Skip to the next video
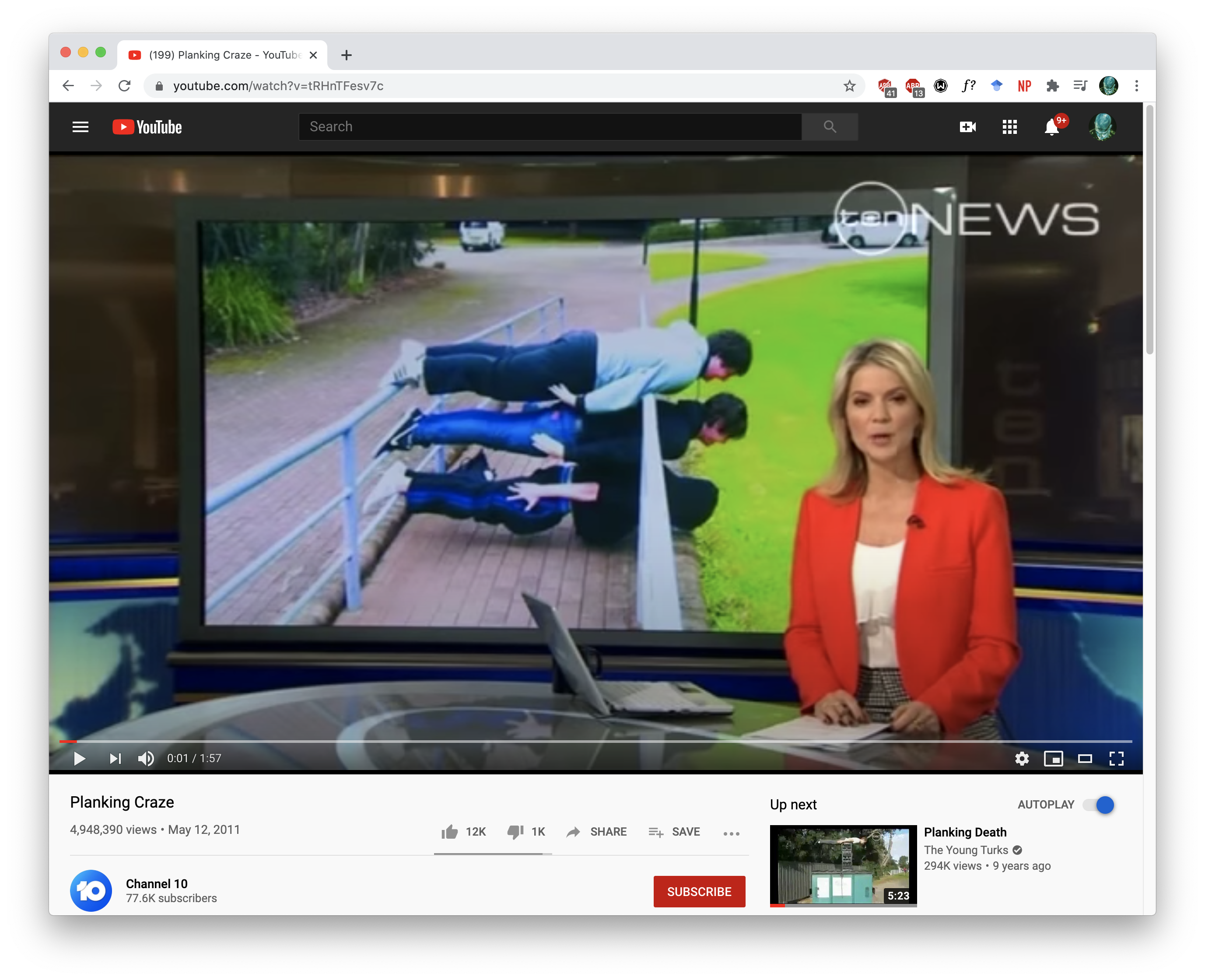The width and height of the screenshot is (1205, 980). [x=115, y=758]
